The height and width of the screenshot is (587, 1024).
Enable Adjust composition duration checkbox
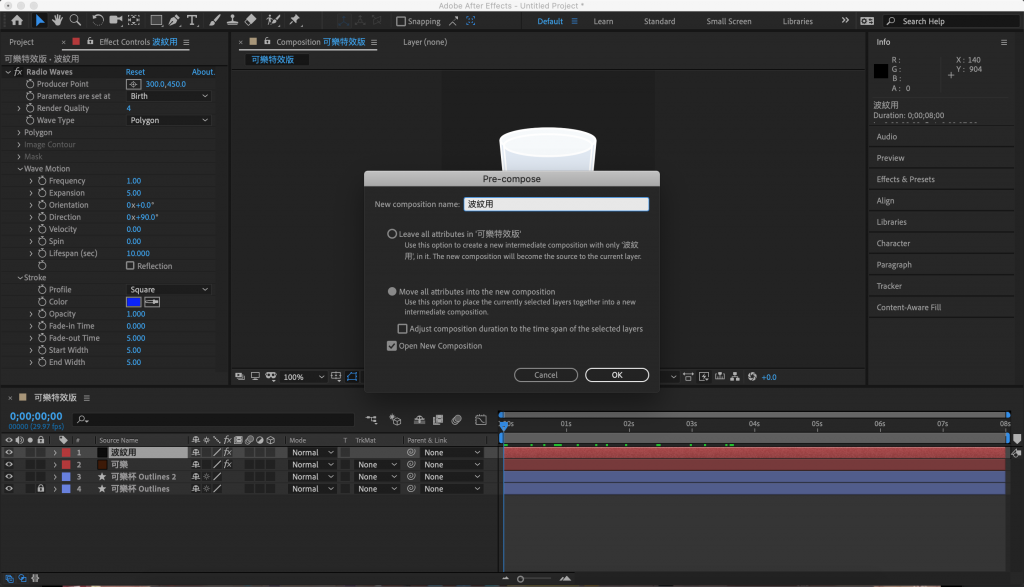tap(402, 328)
